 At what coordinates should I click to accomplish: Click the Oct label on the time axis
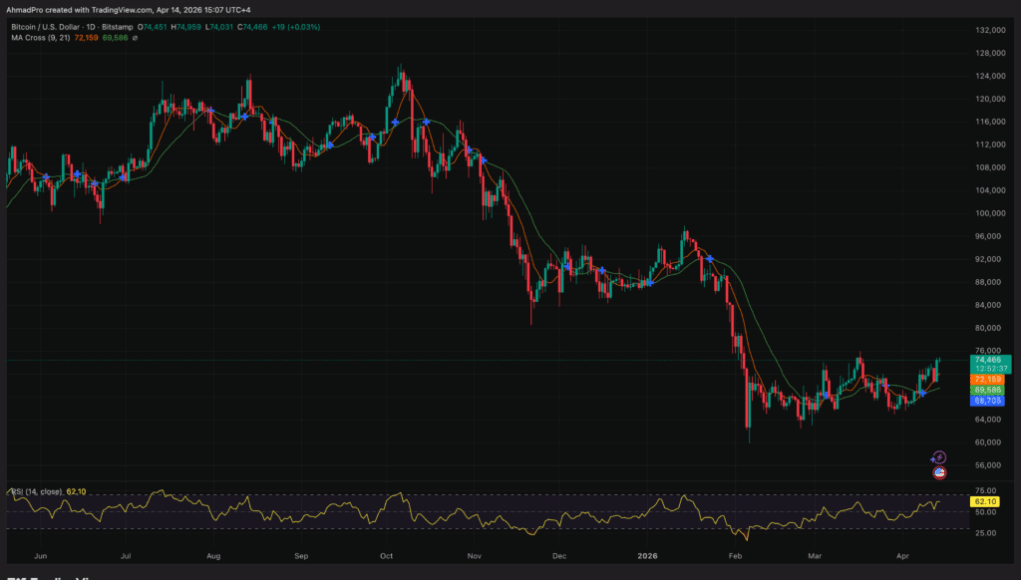point(388,553)
